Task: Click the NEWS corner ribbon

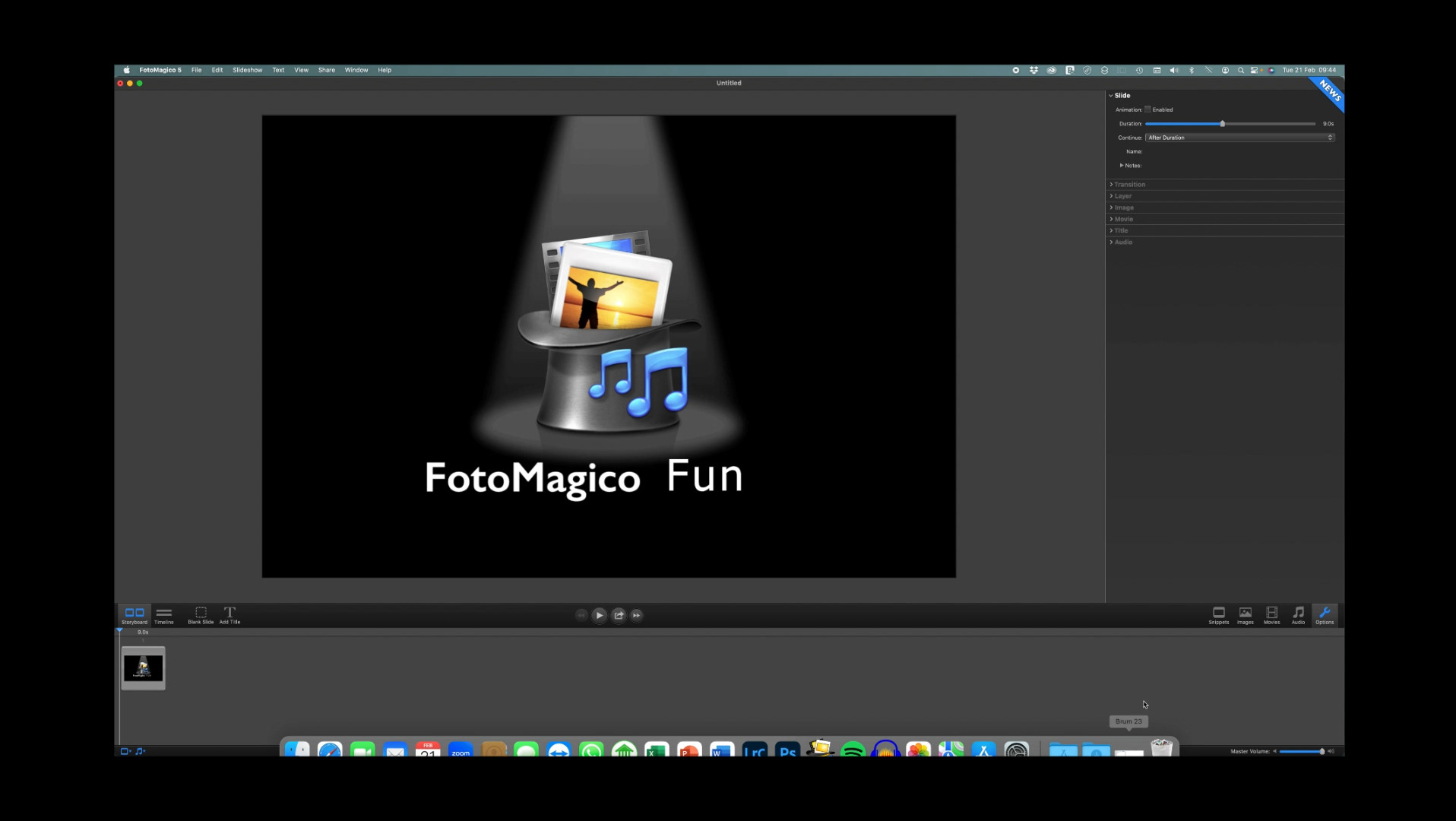Action: coord(1331,90)
